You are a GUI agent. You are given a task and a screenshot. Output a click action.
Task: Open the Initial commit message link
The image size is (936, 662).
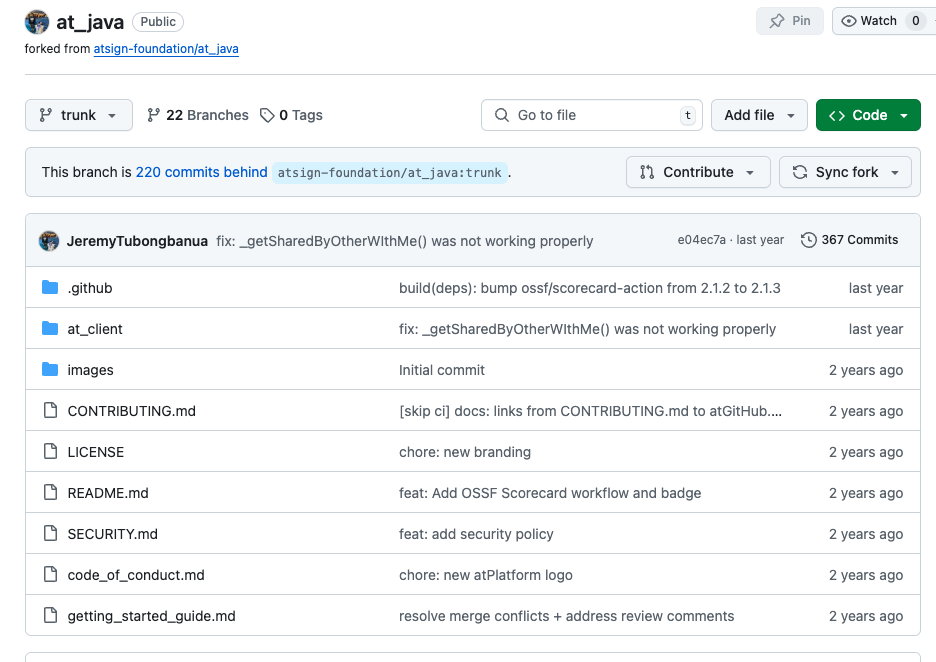(442, 371)
